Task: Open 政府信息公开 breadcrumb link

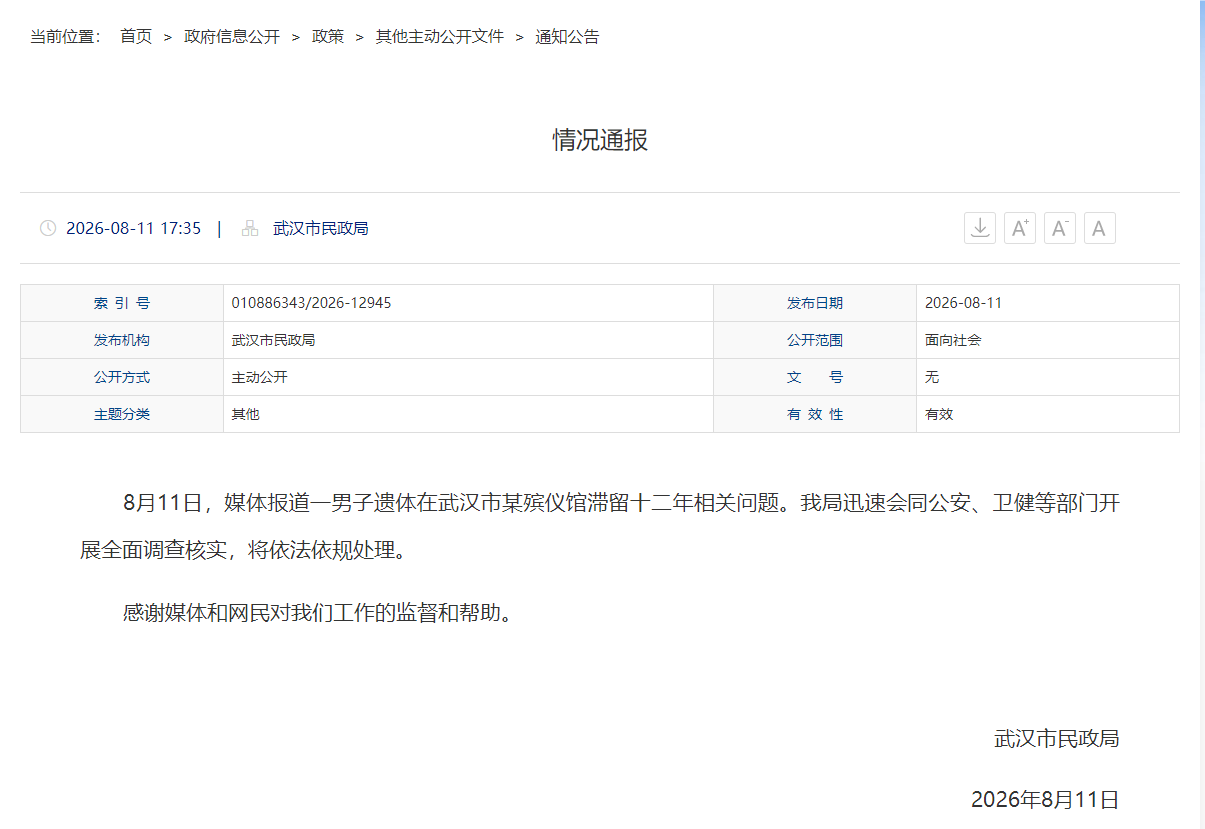Action: click(232, 37)
